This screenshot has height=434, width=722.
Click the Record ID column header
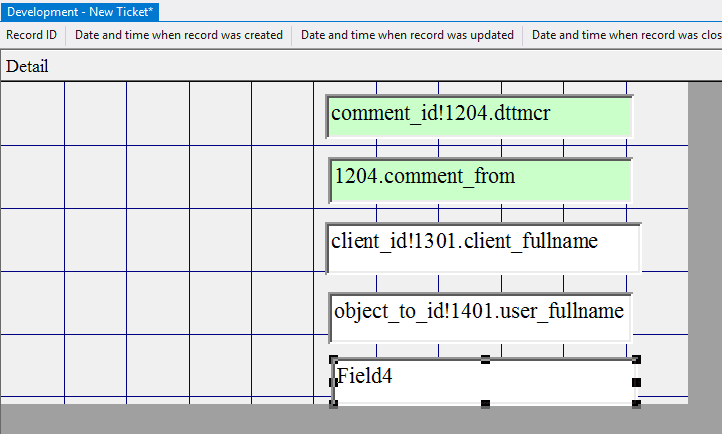point(31,35)
